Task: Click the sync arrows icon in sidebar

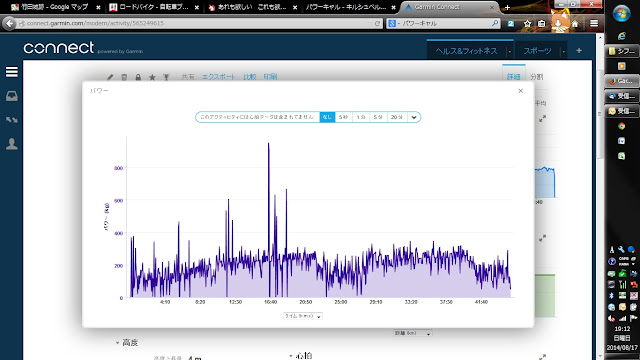Action: [x=12, y=120]
